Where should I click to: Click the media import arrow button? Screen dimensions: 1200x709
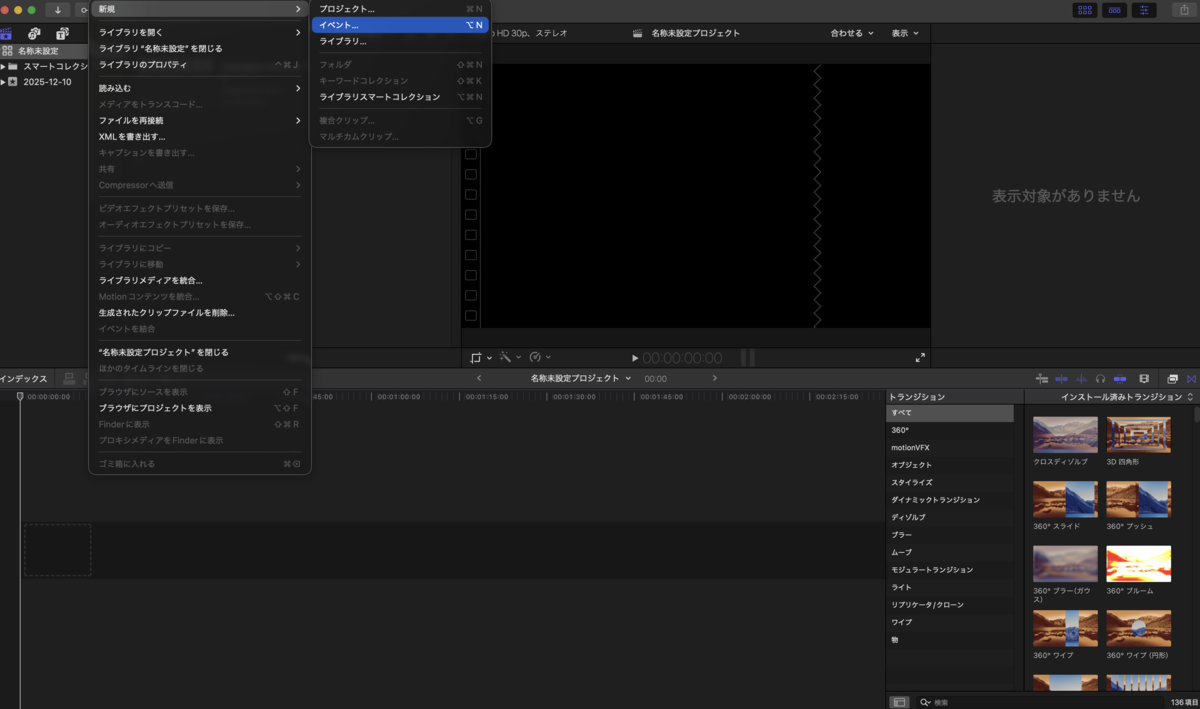pos(57,9)
